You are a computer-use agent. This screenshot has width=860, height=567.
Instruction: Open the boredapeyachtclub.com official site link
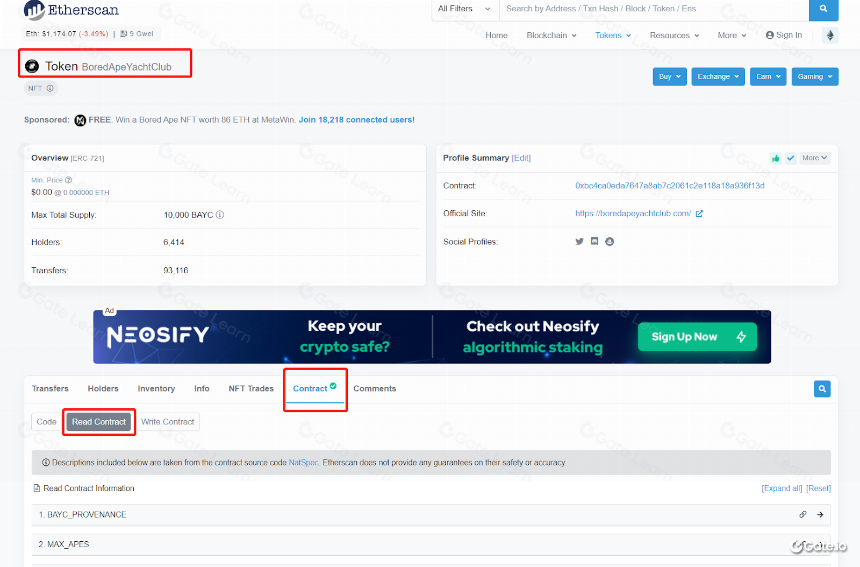[633, 214]
